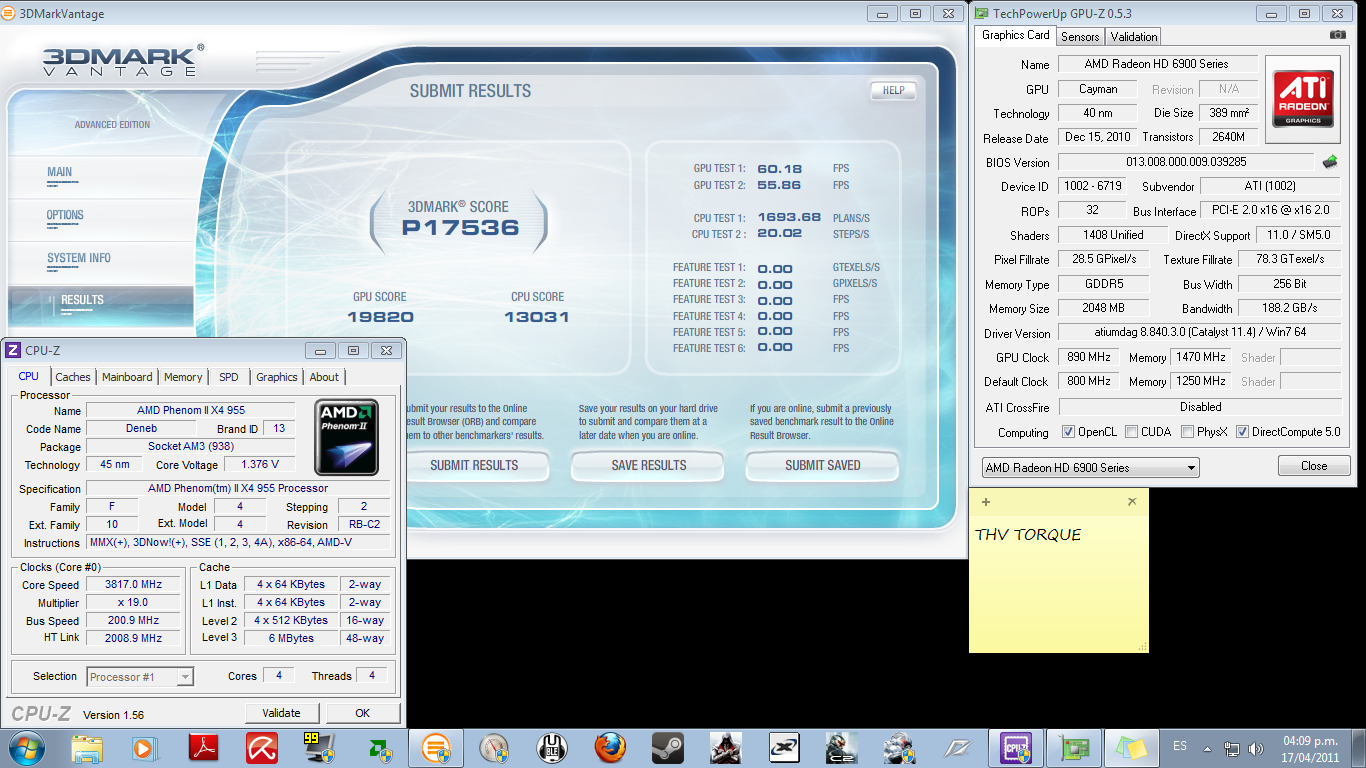Click the 3DMark score P17536
The height and width of the screenshot is (768, 1366).
pos(461,227)
